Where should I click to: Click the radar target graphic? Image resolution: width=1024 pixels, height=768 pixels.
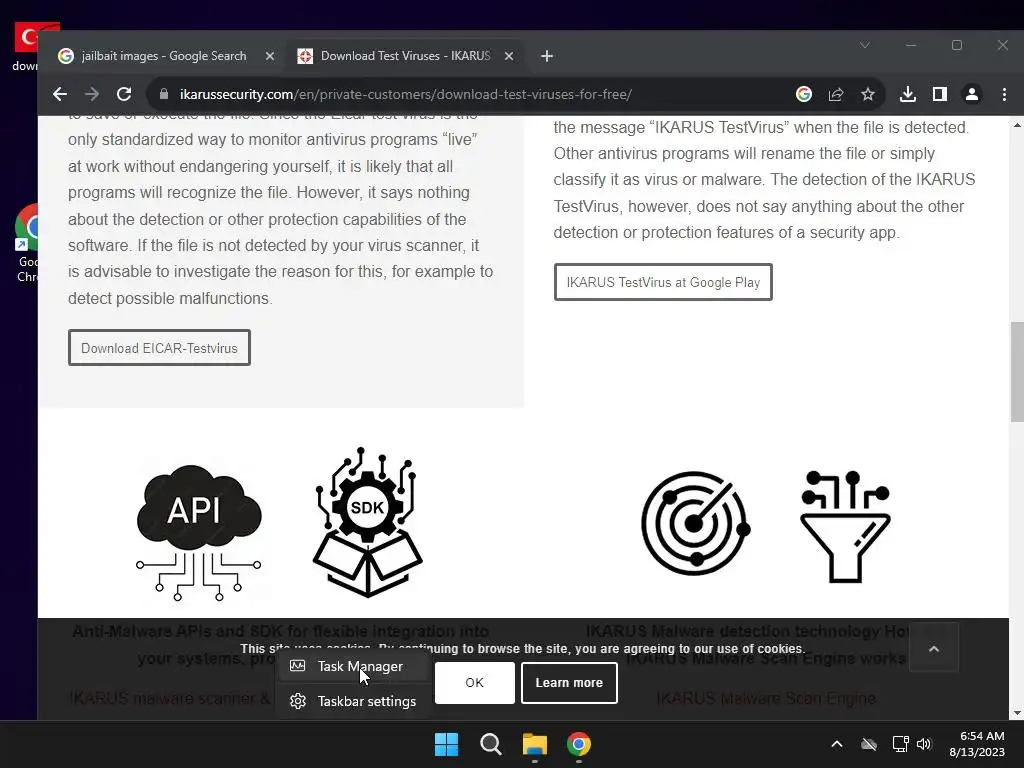[x=695, y=523]
